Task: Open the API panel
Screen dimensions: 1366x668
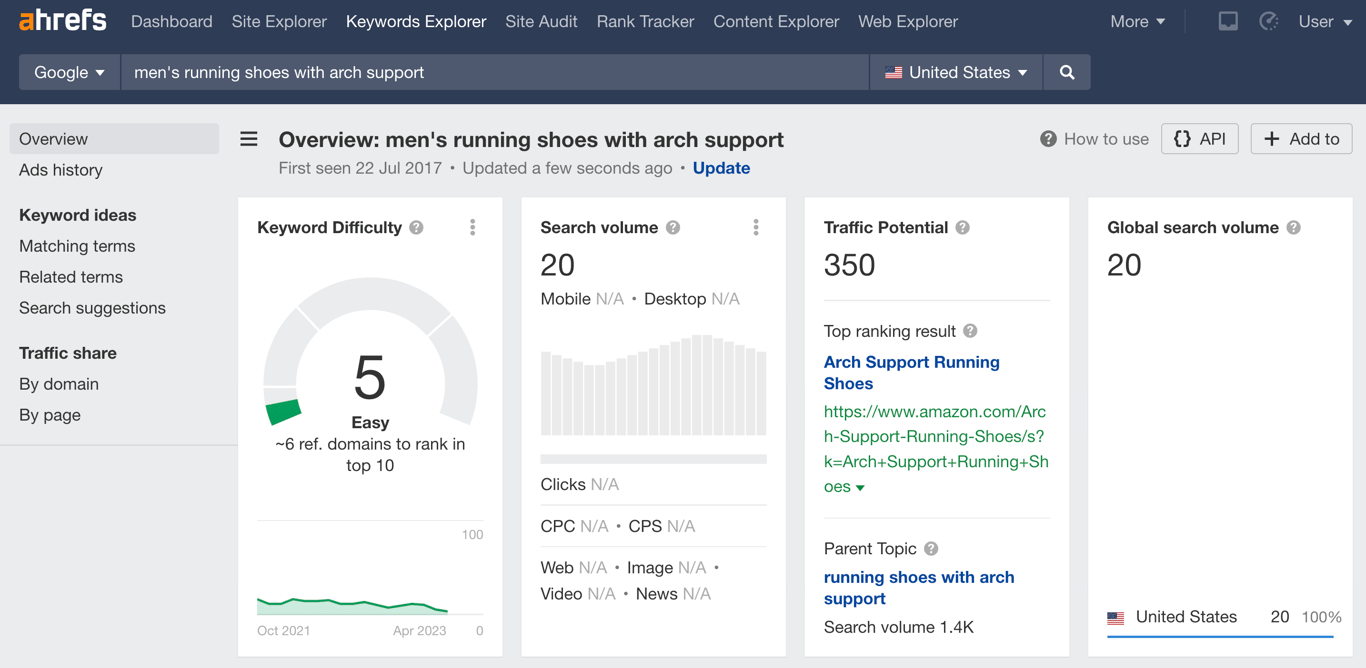Action: coord(1199,138)
